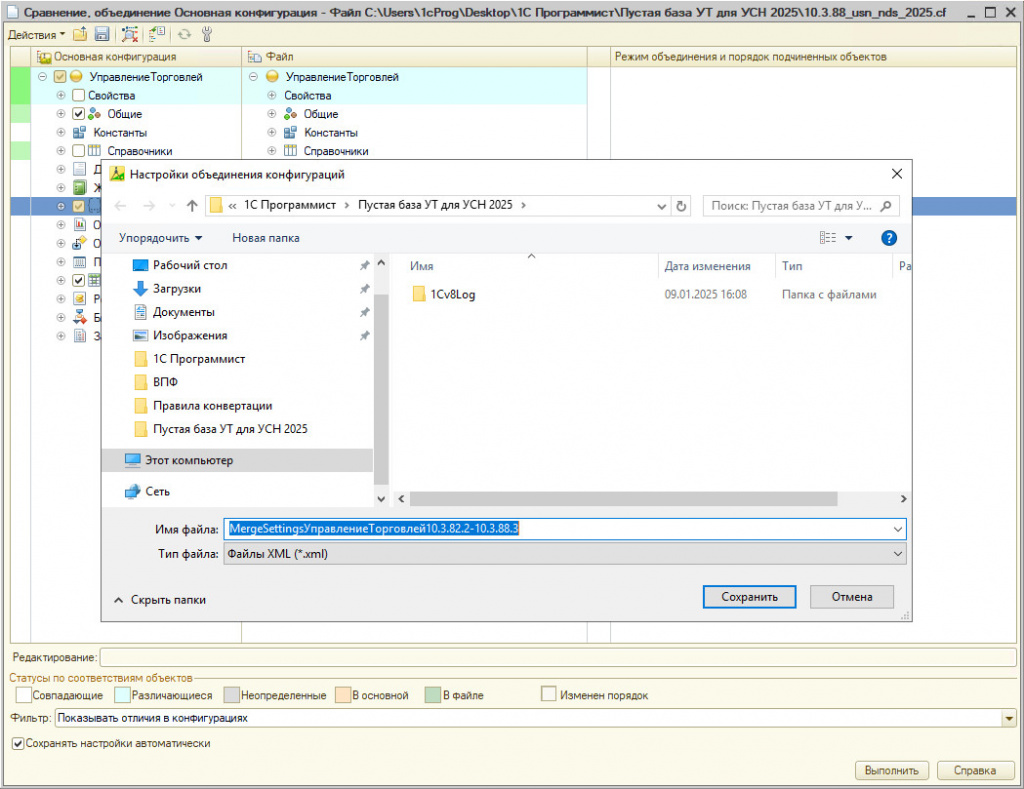Click the Константы icon in Файл column tree
The image size is (1024, 789).
click(x=290, y=133)
